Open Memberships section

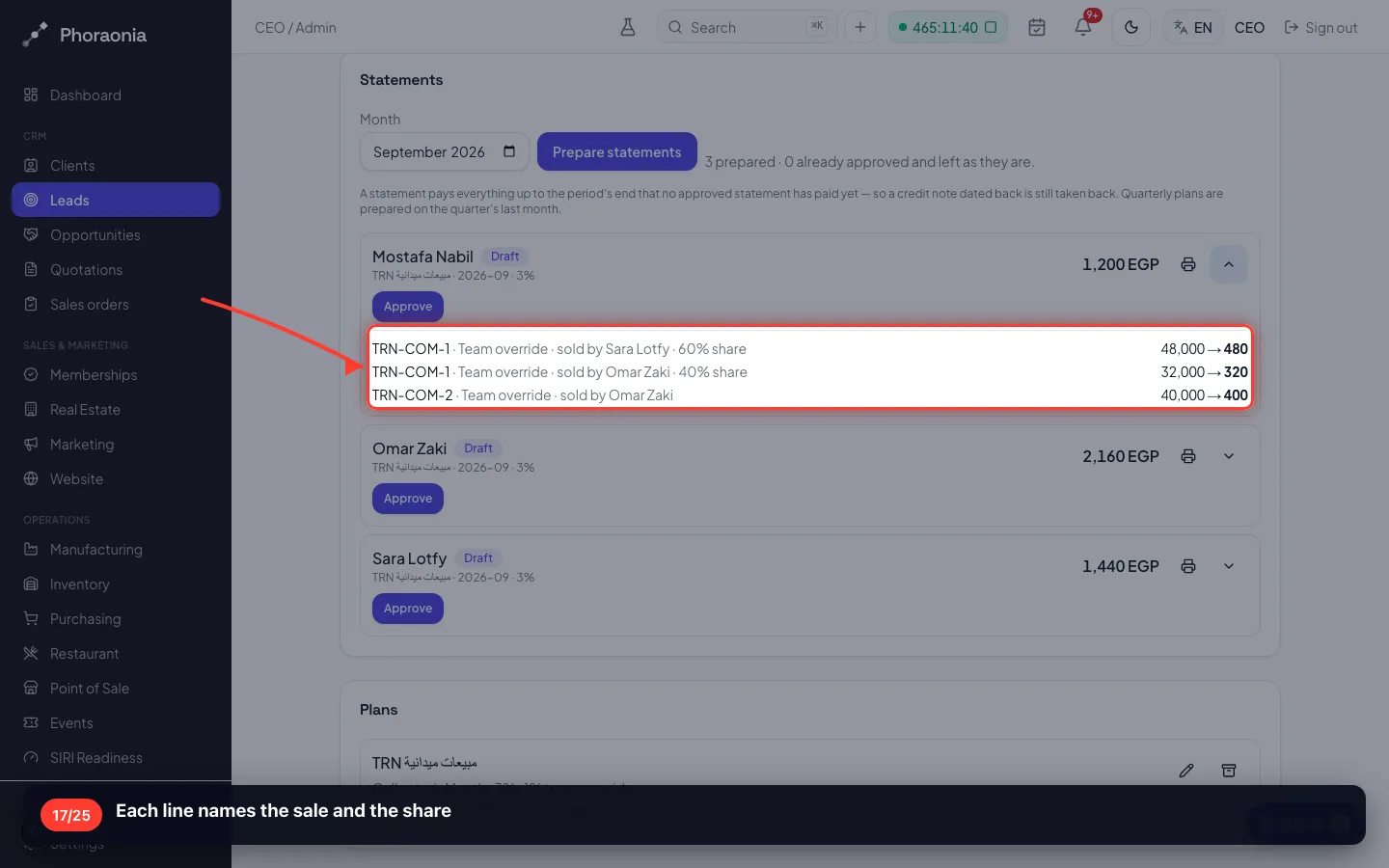[116, 374]
